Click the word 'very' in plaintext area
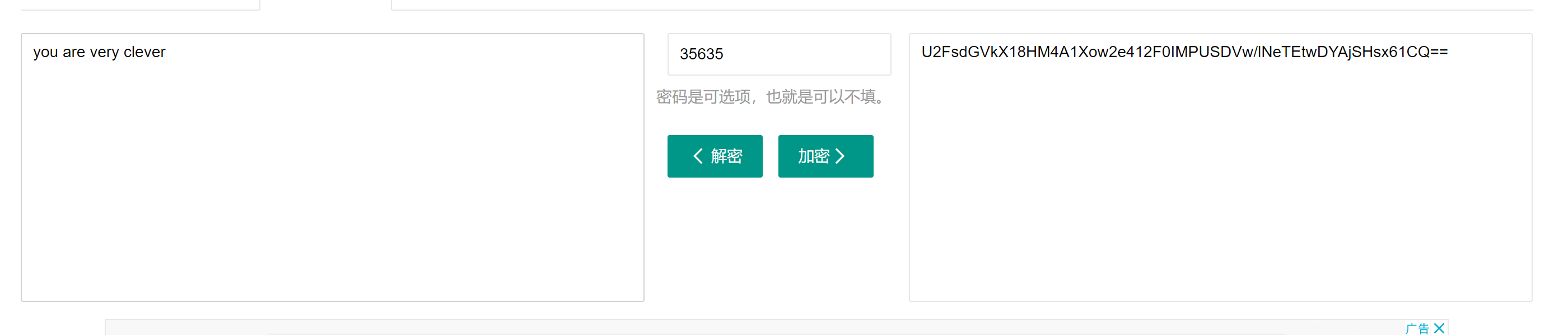This screenshot has height=335, width=1568. tap(104, 53)
